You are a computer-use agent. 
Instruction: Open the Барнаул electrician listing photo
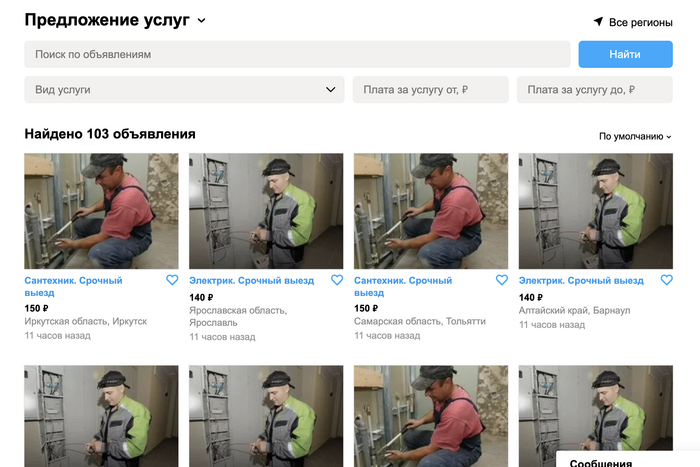[595, 211]
